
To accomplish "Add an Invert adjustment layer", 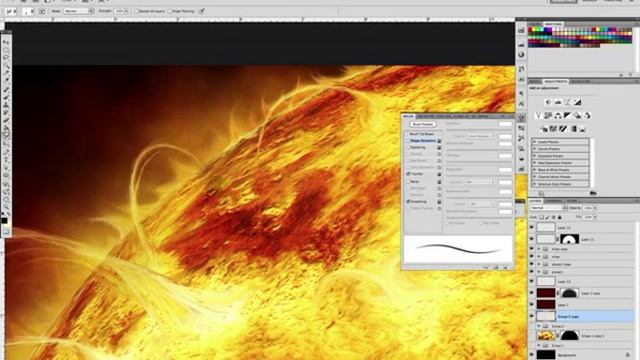I will click(x=544, y=129).
